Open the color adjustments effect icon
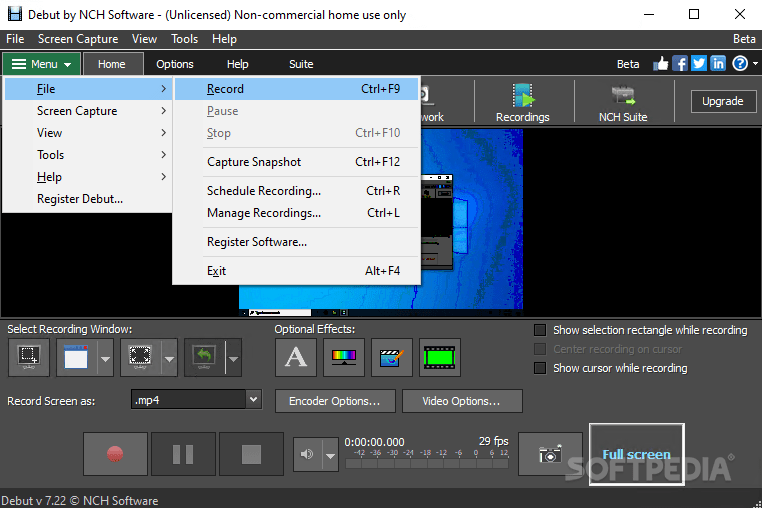762x508 pixels. (344, 358)
